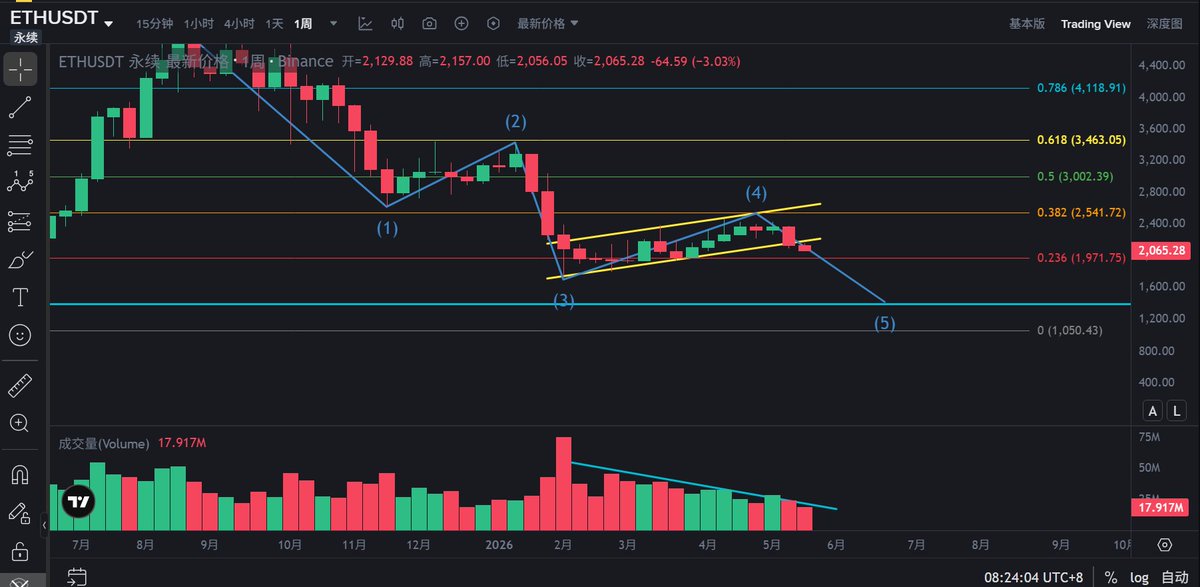The height and width of the screenshot is (587, 1200).
Task: Select the wave label (4)
Action: [756, 191]
